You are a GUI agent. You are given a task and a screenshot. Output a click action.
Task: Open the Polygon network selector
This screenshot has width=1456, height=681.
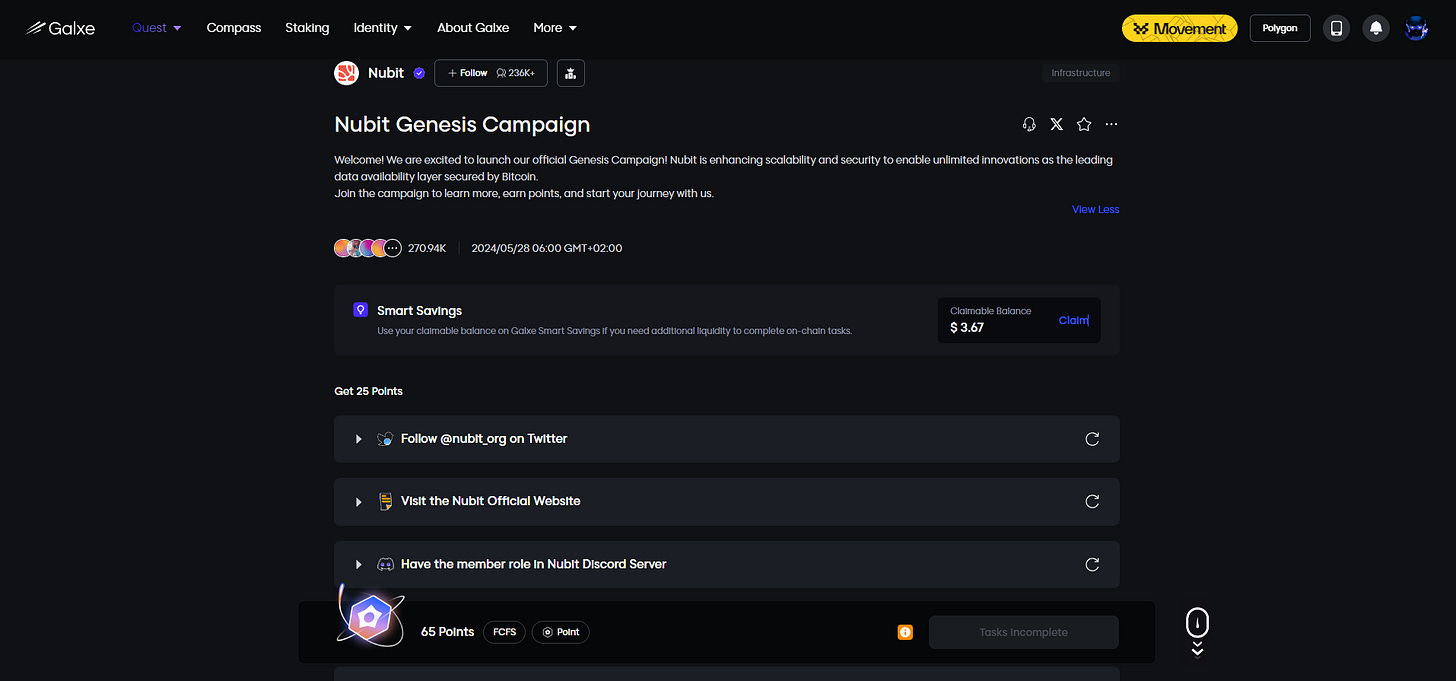point(1280,28)
